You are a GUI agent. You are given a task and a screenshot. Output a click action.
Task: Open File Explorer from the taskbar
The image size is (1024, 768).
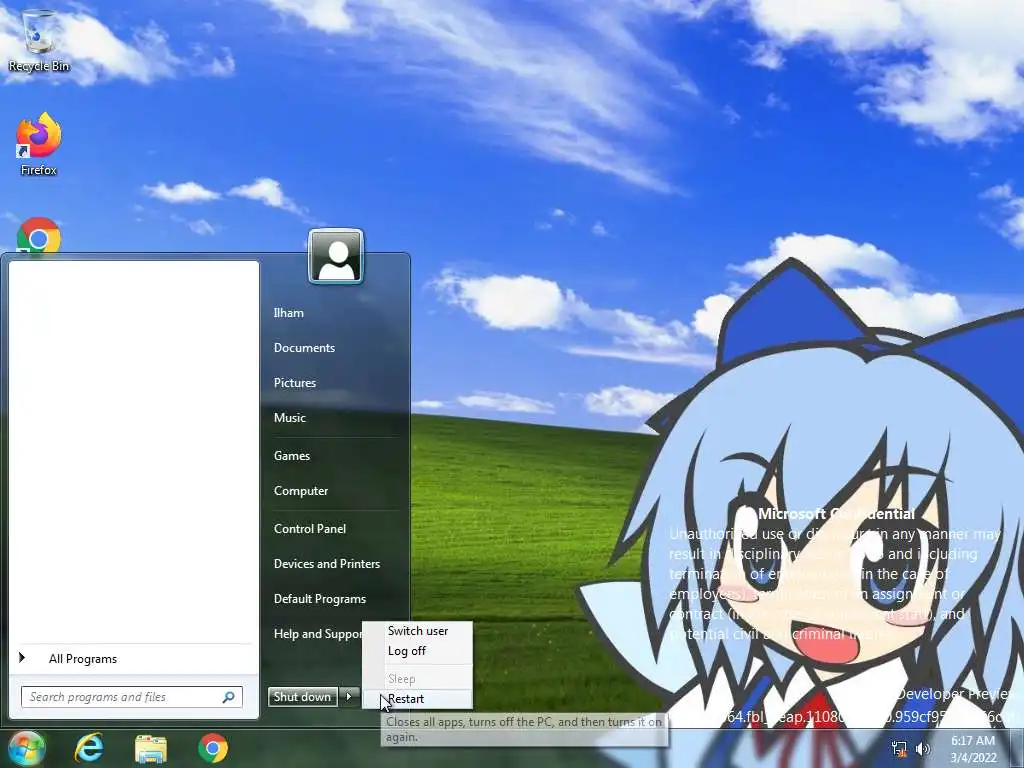click(x=151, y=748)
